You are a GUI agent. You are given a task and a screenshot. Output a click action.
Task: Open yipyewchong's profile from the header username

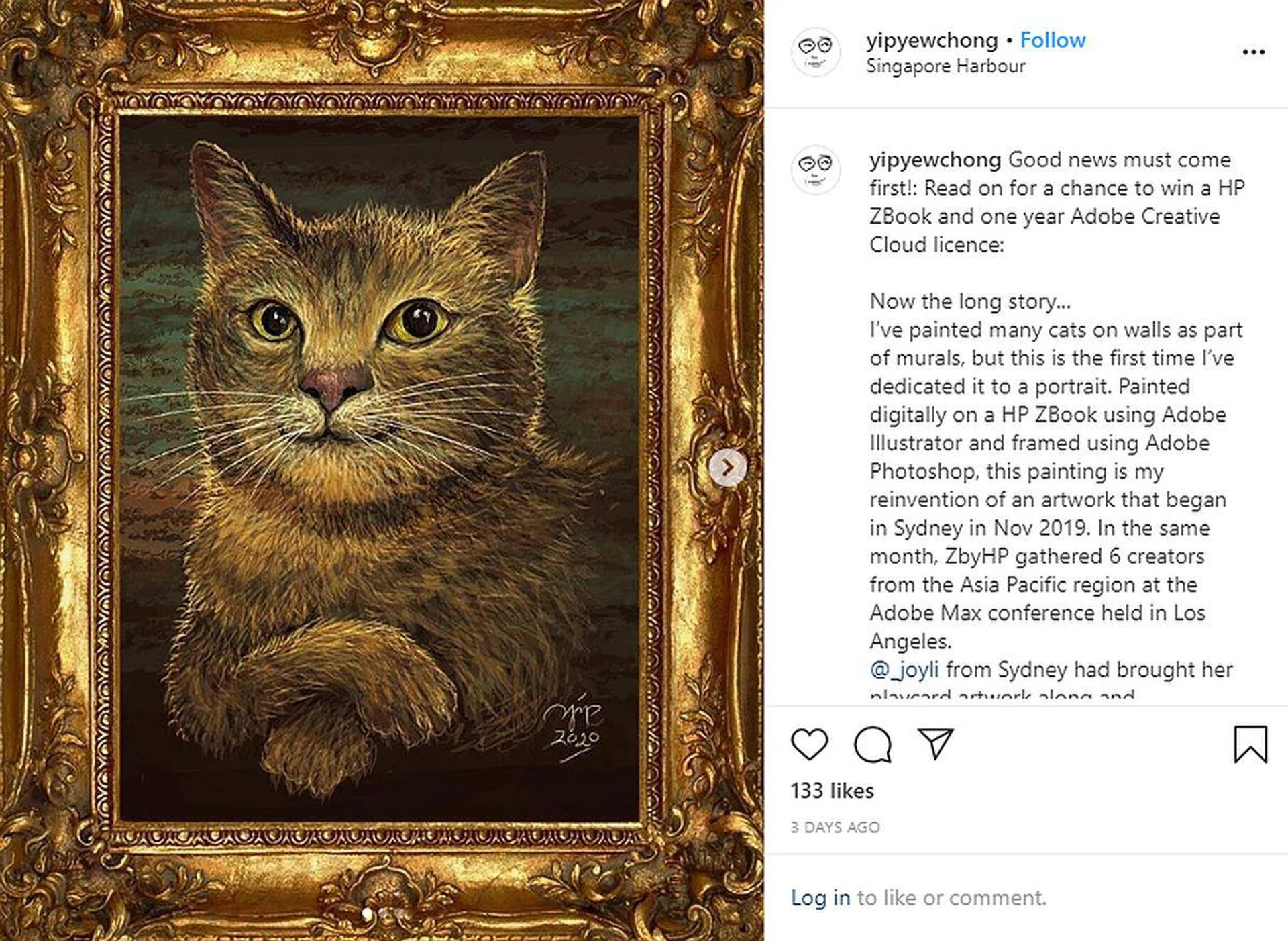click(x=932, y=40)
